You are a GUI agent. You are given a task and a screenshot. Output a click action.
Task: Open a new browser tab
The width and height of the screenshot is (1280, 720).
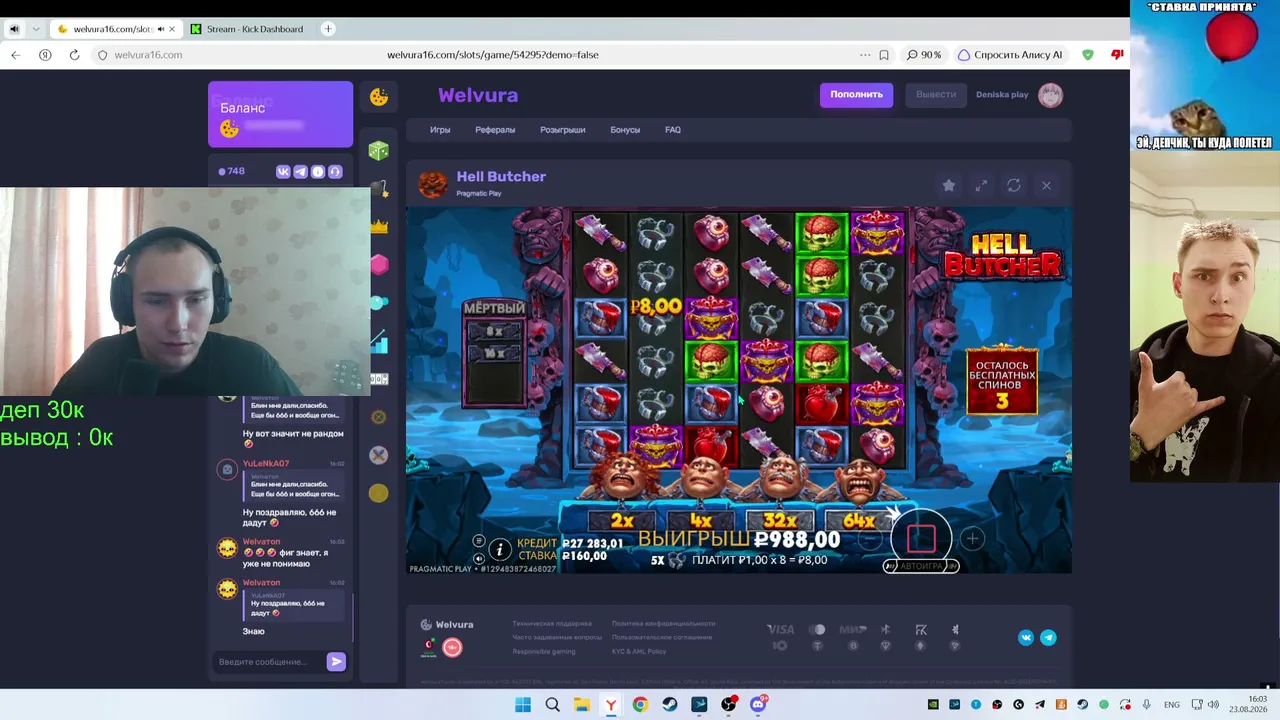pyautogui.click(x=328, y=29)
